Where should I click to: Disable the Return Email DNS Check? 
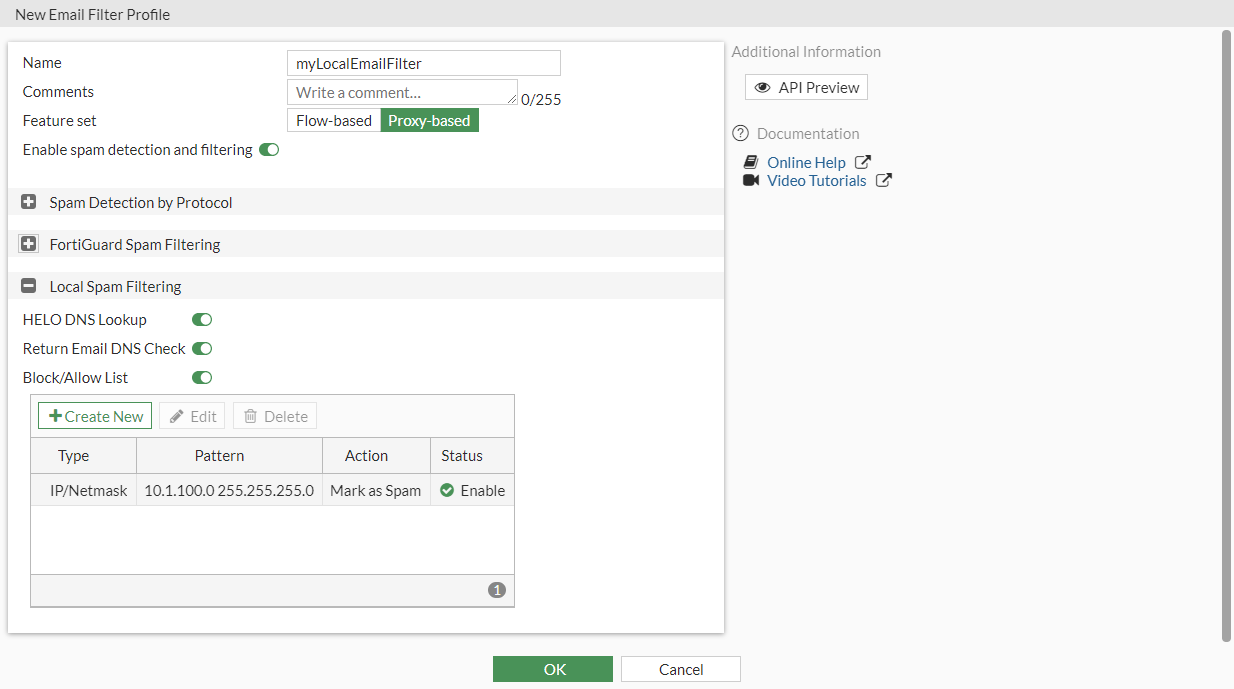pyautogui.click(x=201, y=348)
